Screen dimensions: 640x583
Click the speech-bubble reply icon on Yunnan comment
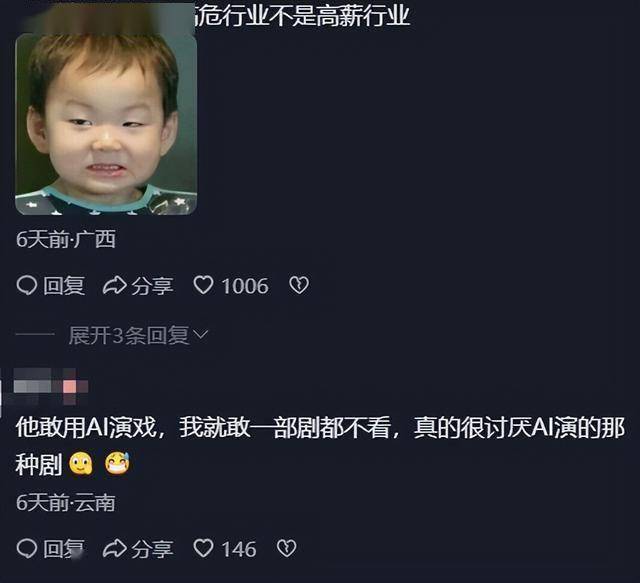27,548
